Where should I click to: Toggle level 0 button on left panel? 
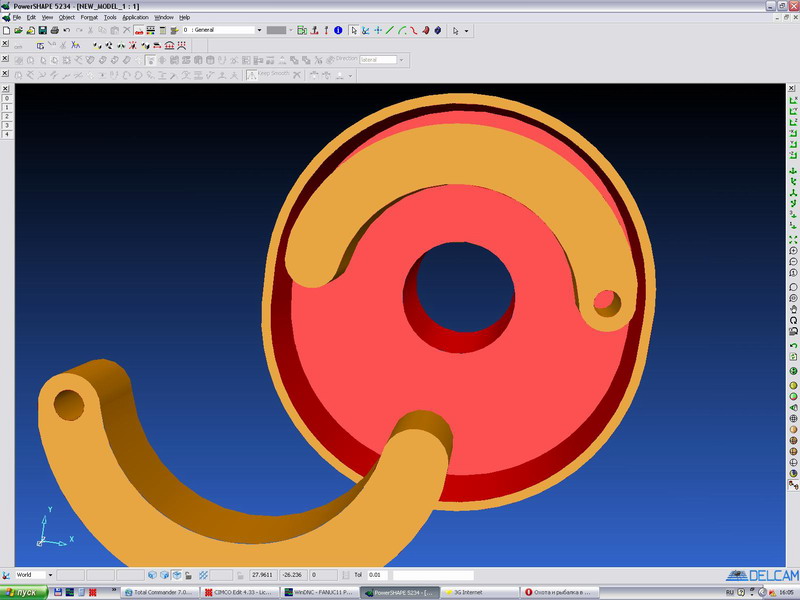click(7, 98)
